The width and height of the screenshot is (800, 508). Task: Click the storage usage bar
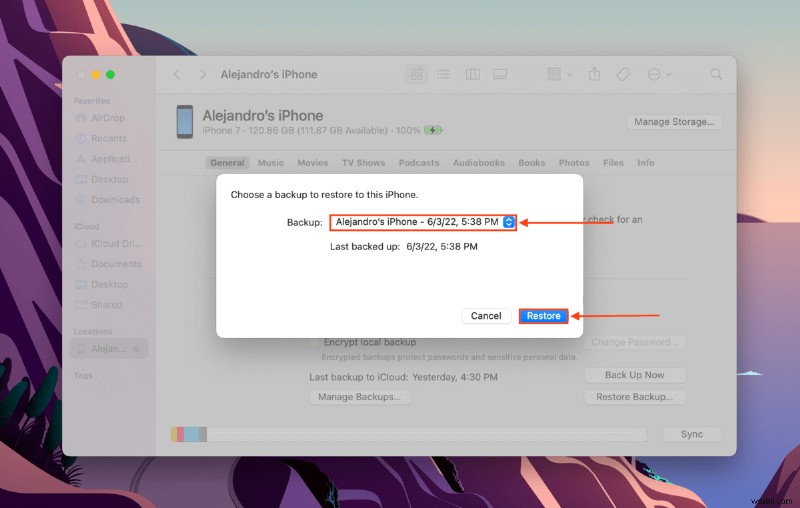coord(409,435)
